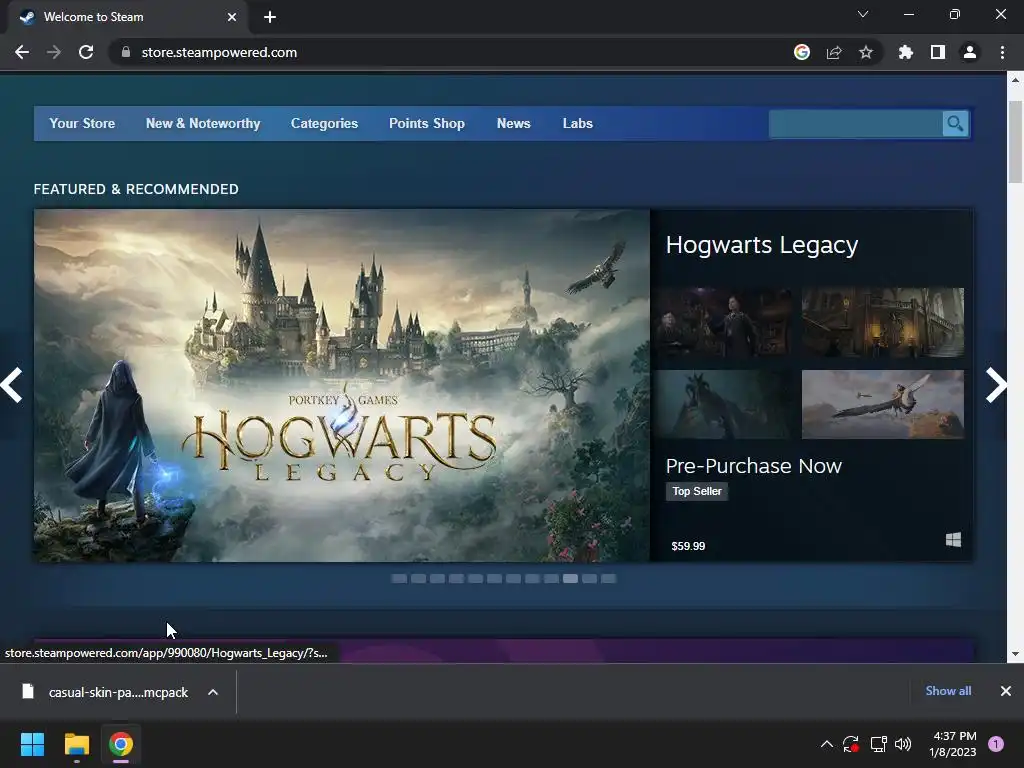Image resolution: width=1024 pixels, height=768 pixels.
Task: Open the Google icon in address bar
Action: coord(802,52)
